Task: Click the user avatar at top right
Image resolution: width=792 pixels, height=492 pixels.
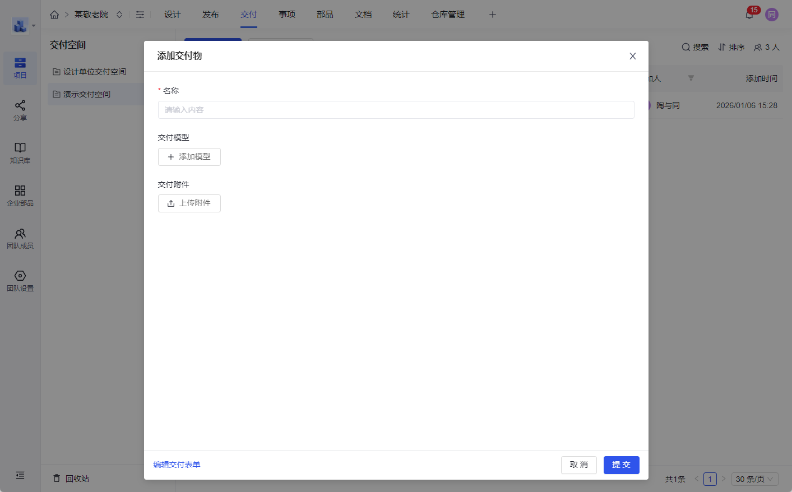Action: (772, 14)
